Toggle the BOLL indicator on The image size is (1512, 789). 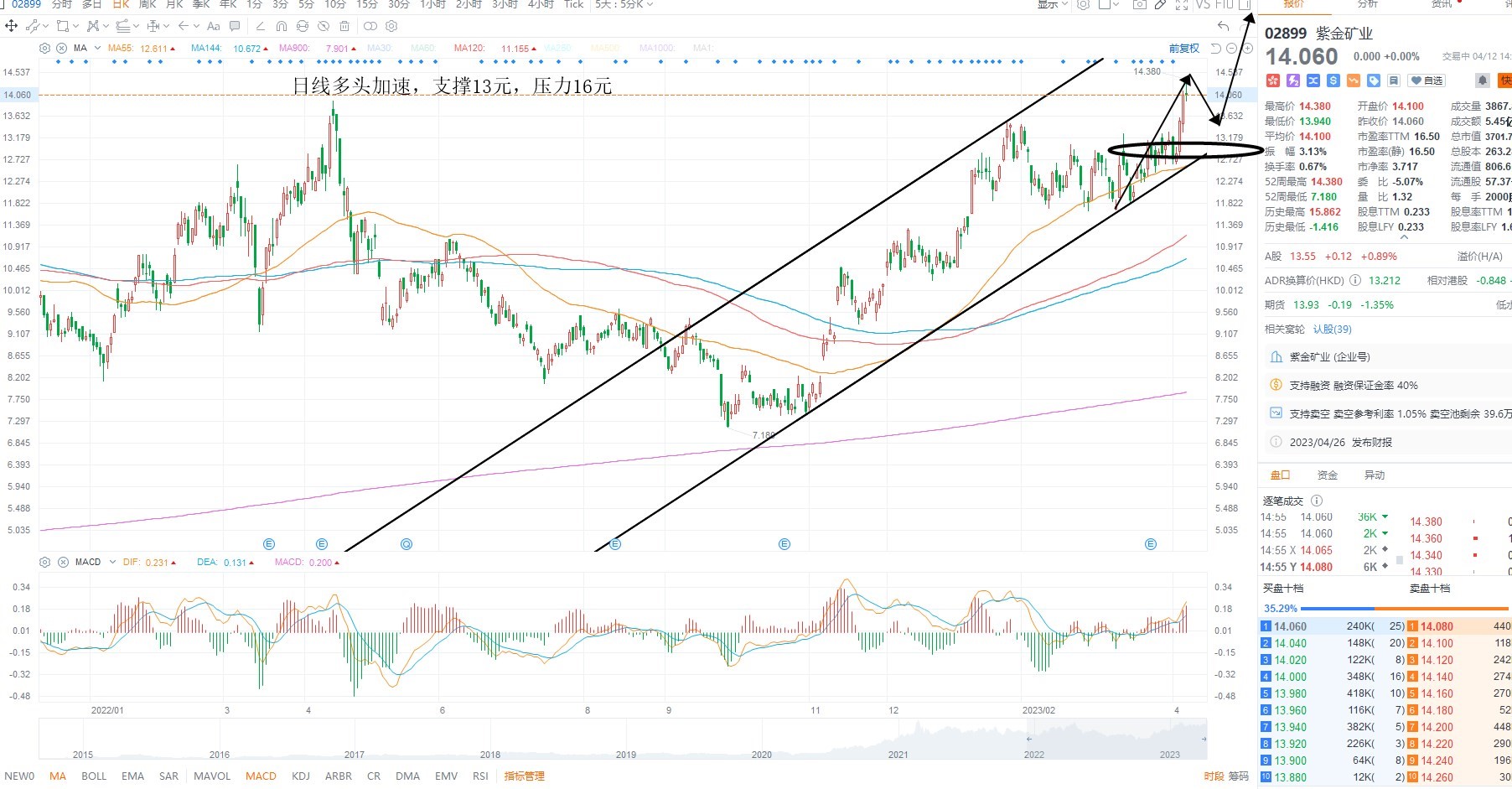coord(94,776)
